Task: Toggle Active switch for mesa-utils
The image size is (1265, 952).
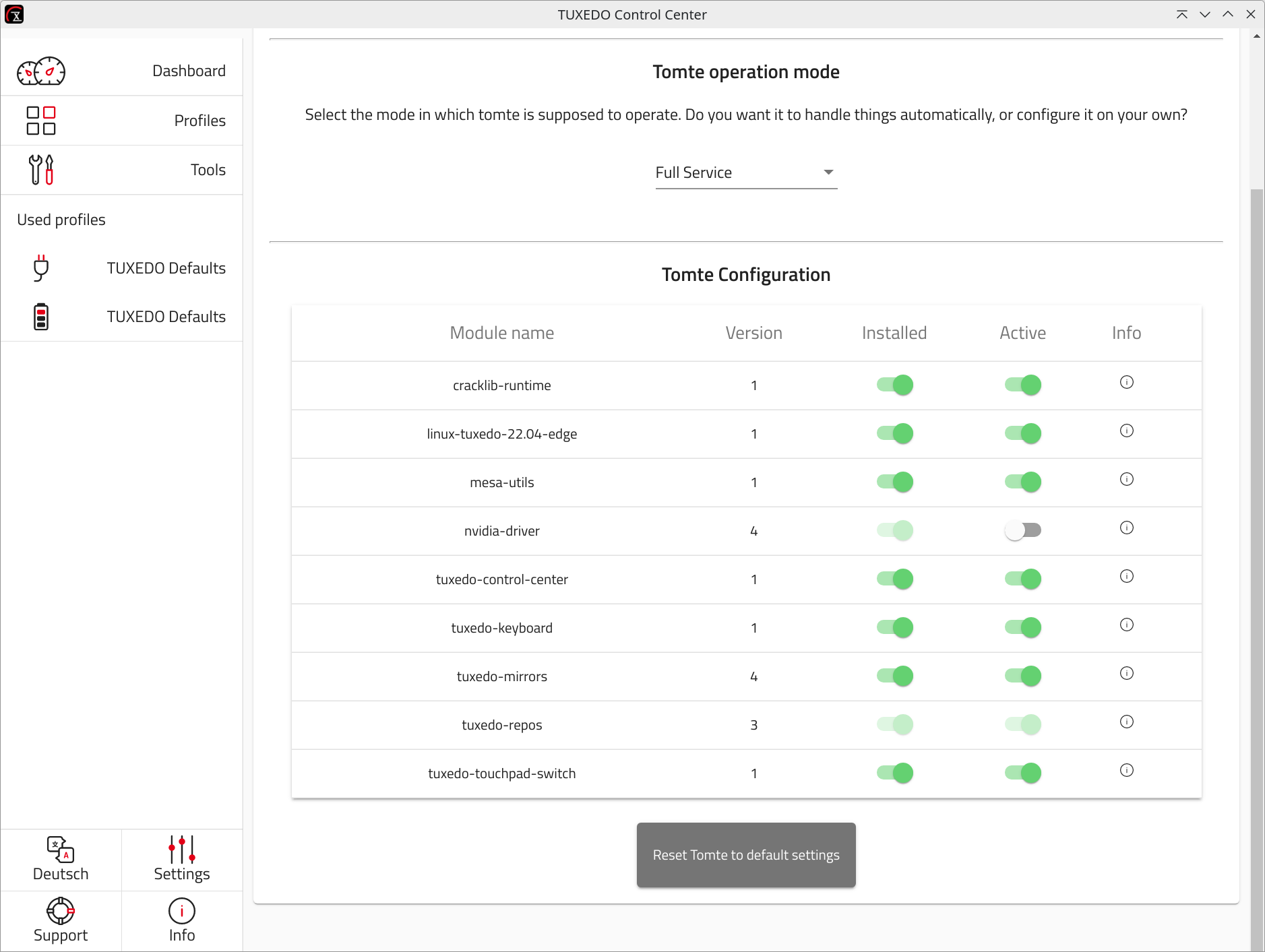Action: [1023, 482]
